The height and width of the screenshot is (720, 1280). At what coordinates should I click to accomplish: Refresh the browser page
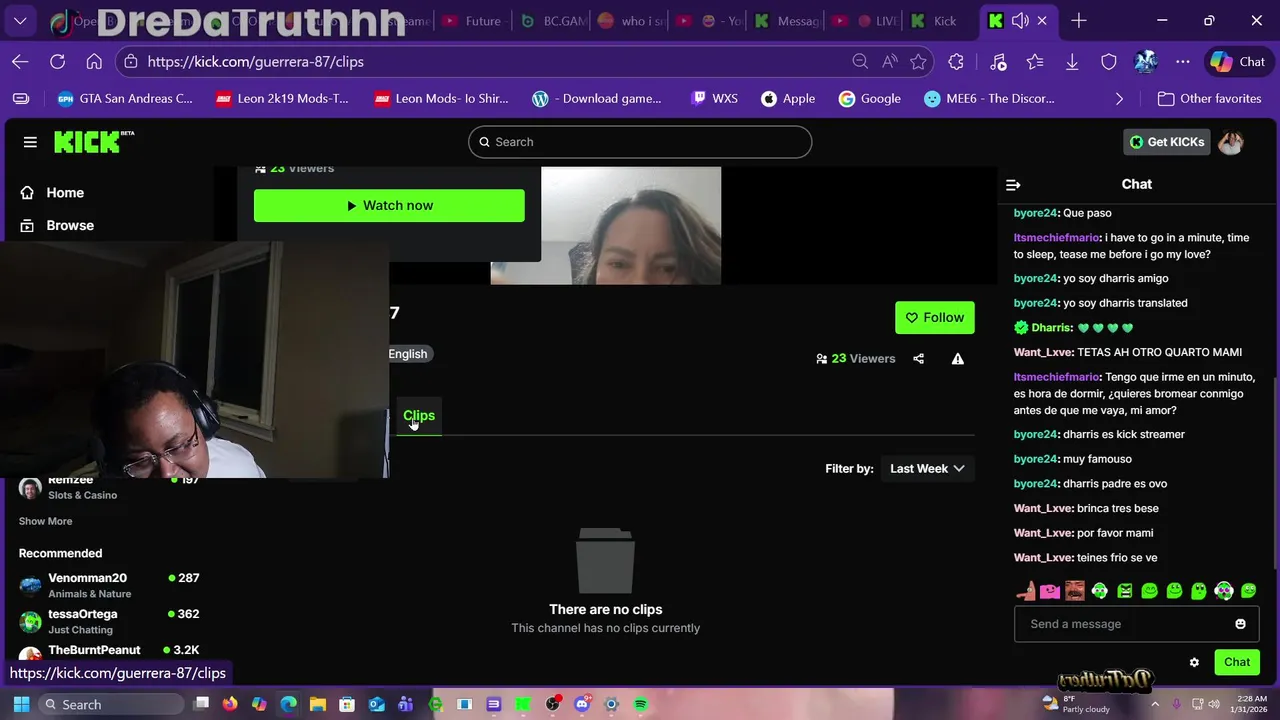(57, 62)
